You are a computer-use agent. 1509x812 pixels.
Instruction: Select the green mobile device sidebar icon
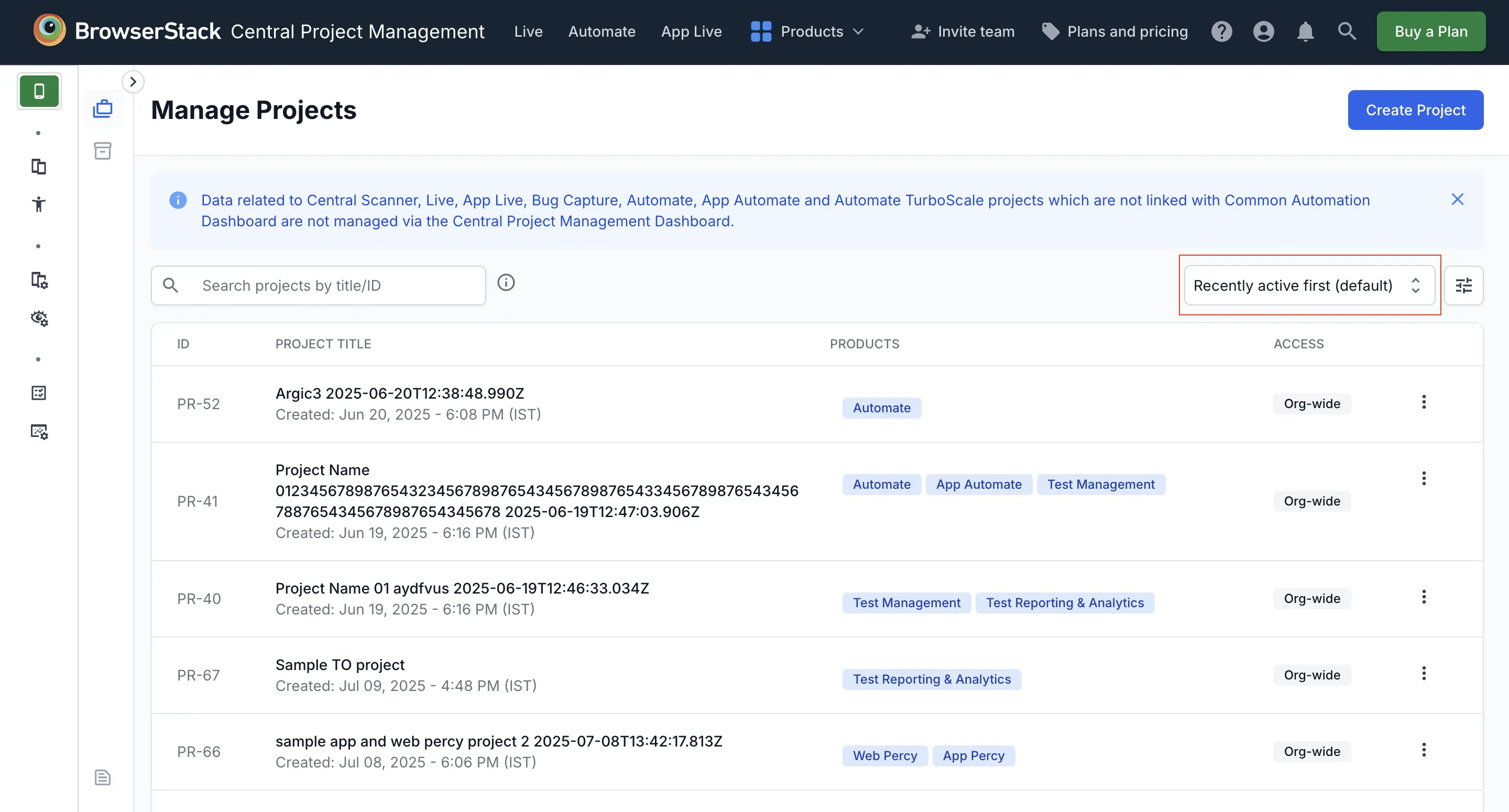coord(39,91)
